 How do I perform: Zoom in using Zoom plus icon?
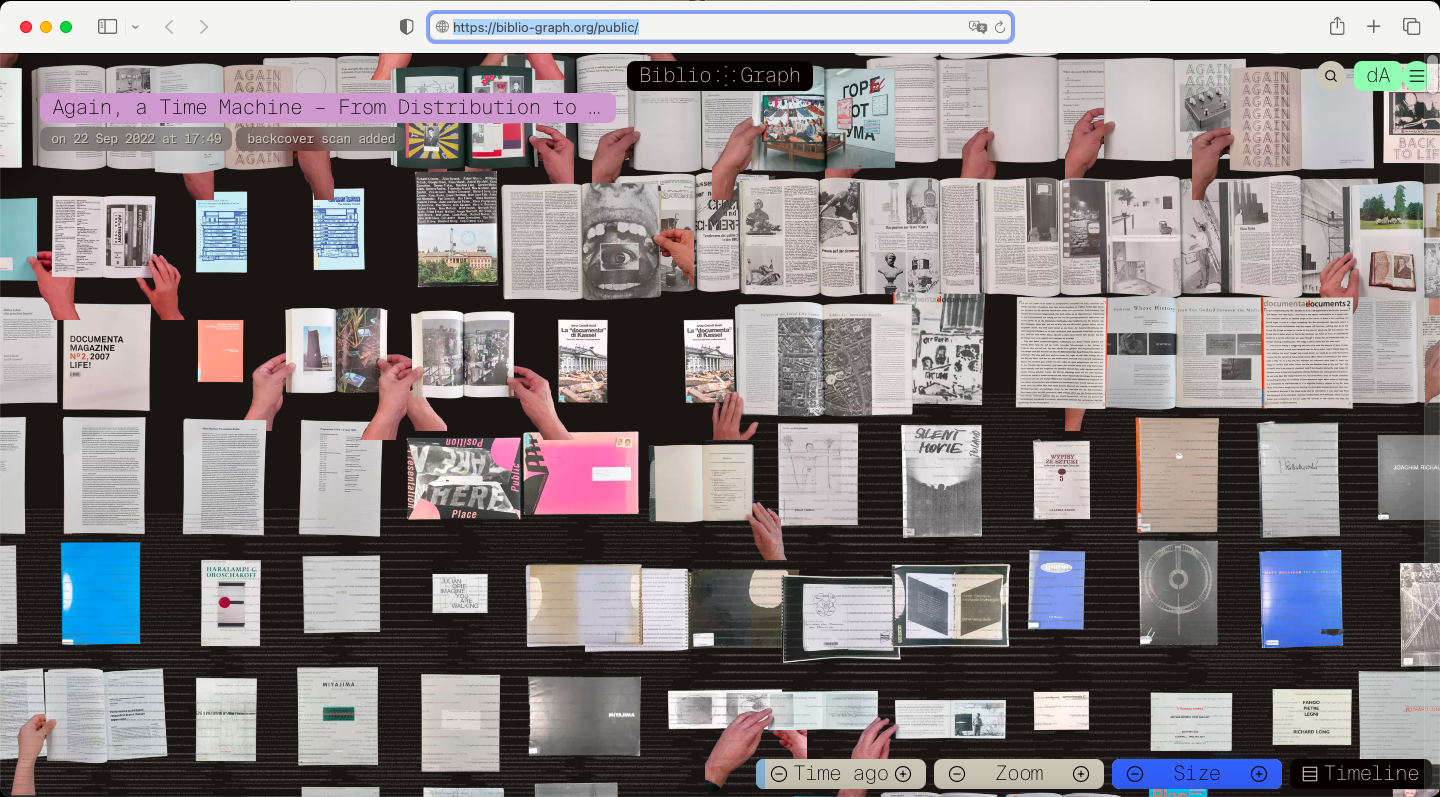tap(1081, 774)
